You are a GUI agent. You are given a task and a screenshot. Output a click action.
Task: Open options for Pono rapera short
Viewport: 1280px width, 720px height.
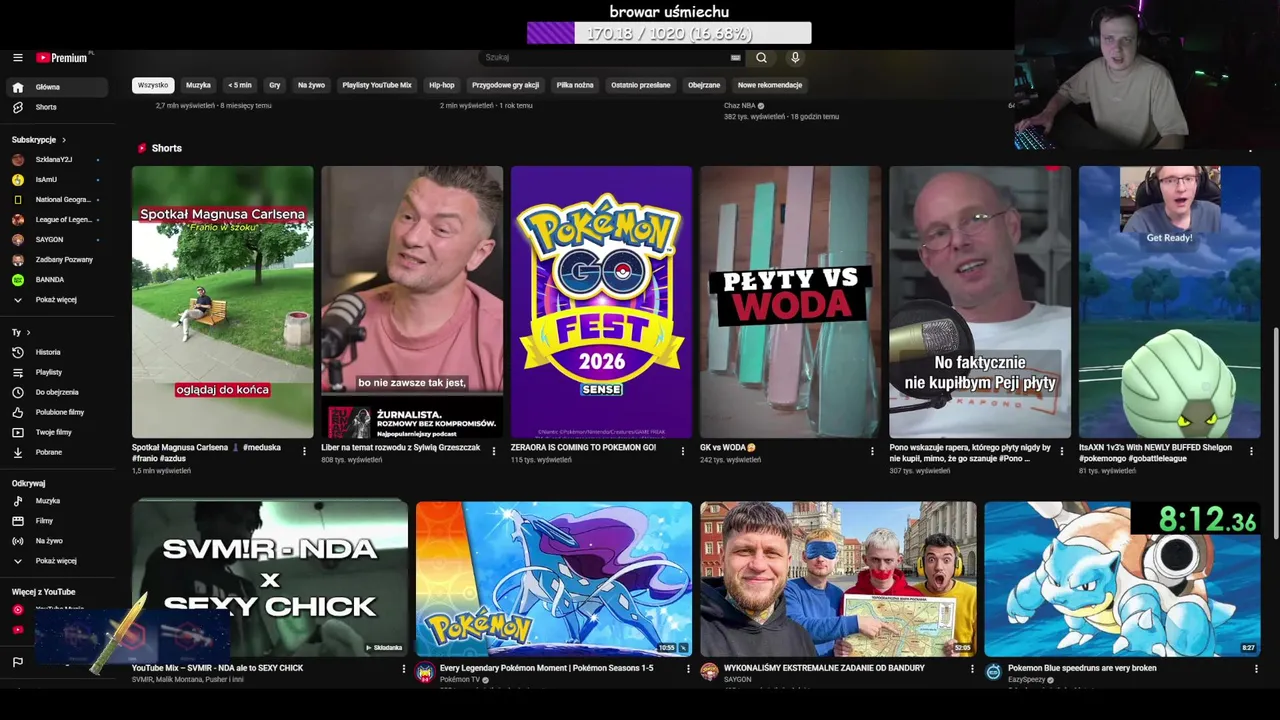tap(1062, 451)
